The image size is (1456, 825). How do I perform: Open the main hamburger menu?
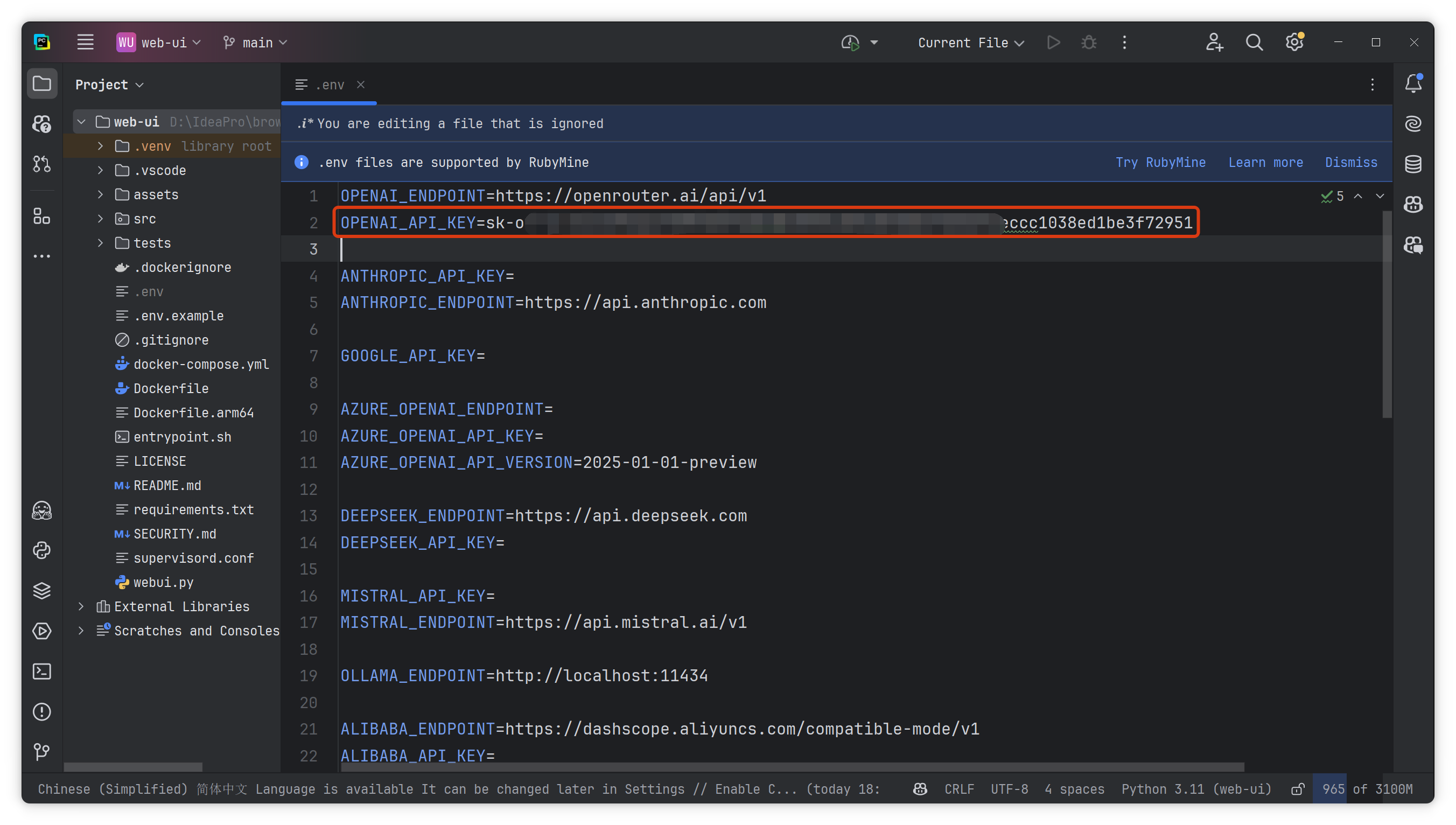click(x=86, y=43)
